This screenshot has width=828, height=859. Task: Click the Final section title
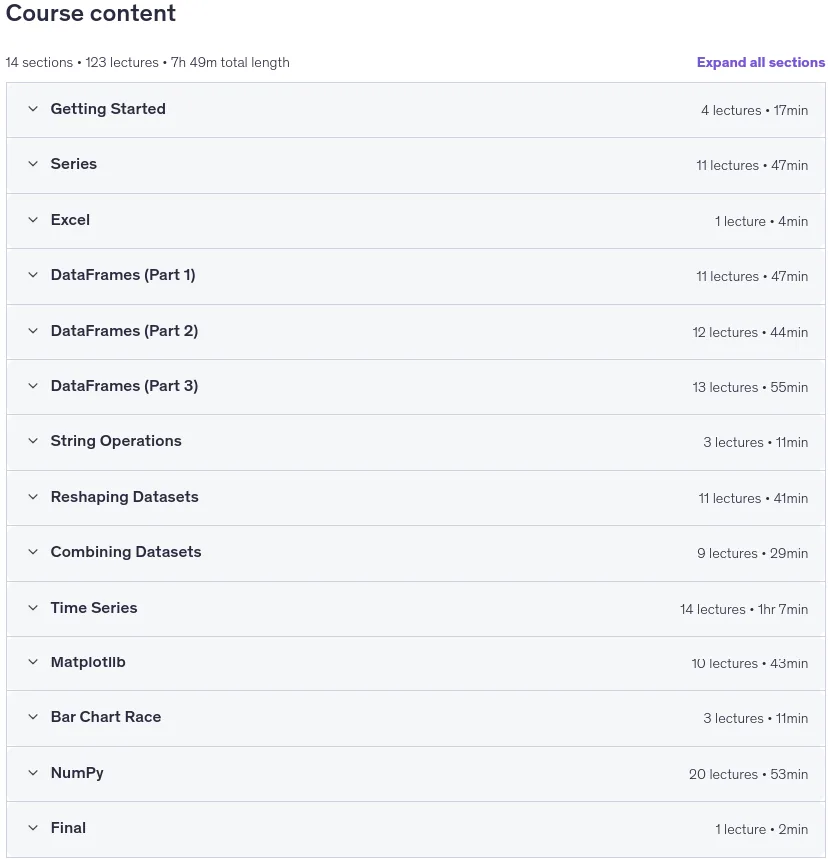(x=68, y=828)
